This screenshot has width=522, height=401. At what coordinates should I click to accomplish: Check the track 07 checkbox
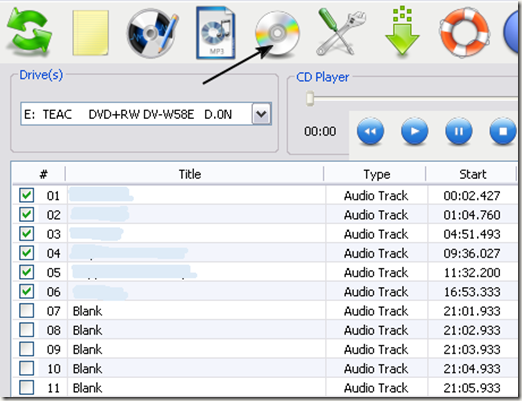26,311
